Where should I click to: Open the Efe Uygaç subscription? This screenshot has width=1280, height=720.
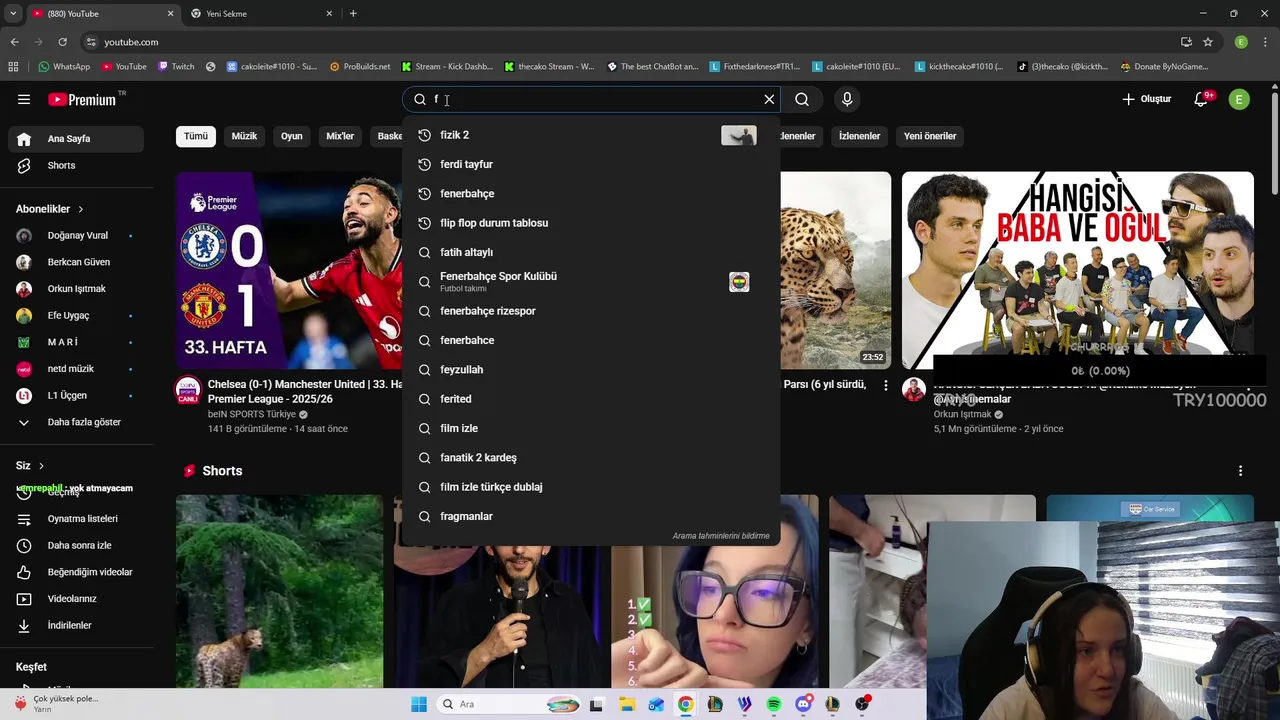(x=76, y=315)
